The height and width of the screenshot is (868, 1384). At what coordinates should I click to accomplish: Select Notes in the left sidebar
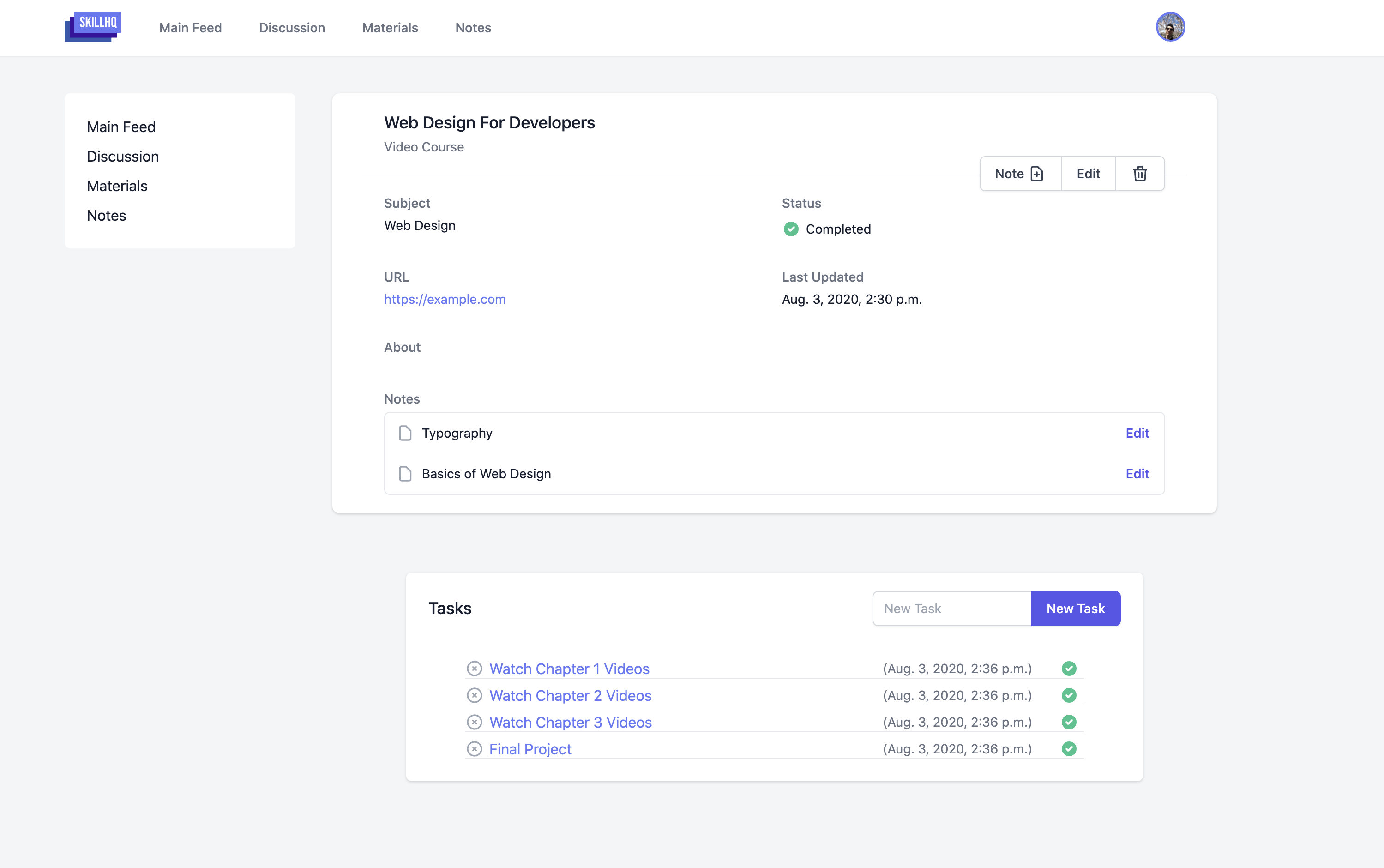point(106,215)
